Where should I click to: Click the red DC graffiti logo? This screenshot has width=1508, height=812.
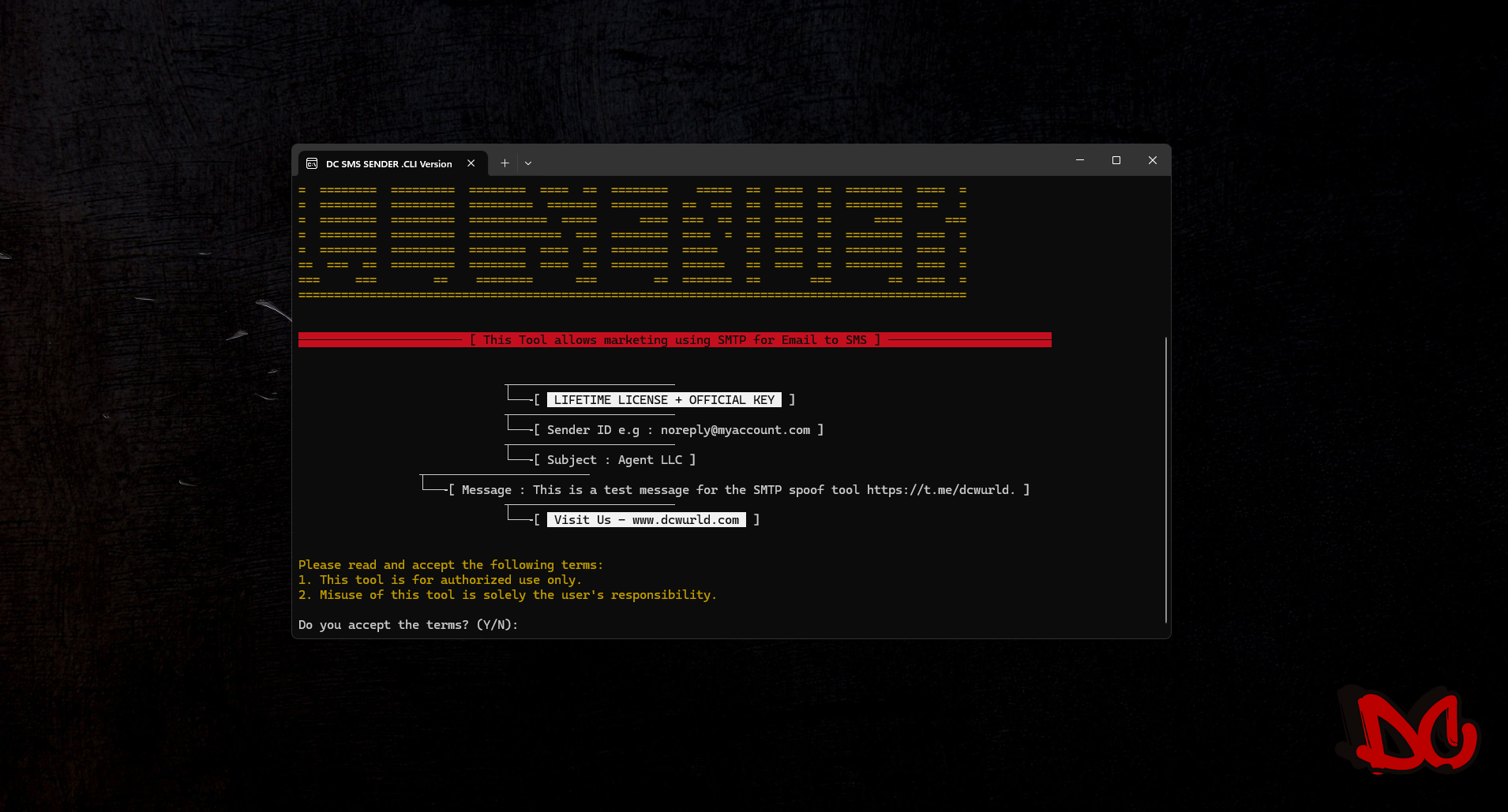(x=1408, y=732)
